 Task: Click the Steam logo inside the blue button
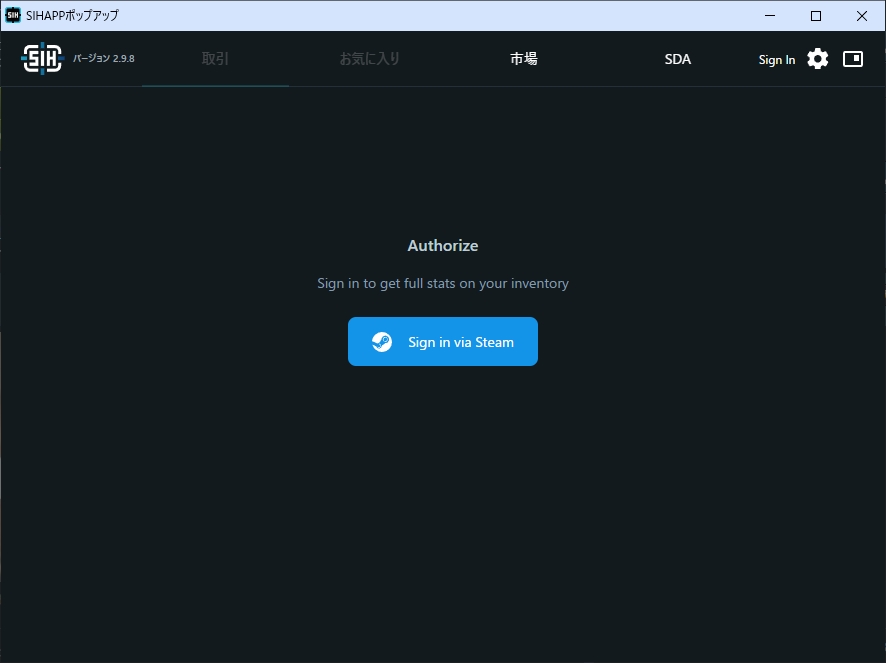click(382, 342)
